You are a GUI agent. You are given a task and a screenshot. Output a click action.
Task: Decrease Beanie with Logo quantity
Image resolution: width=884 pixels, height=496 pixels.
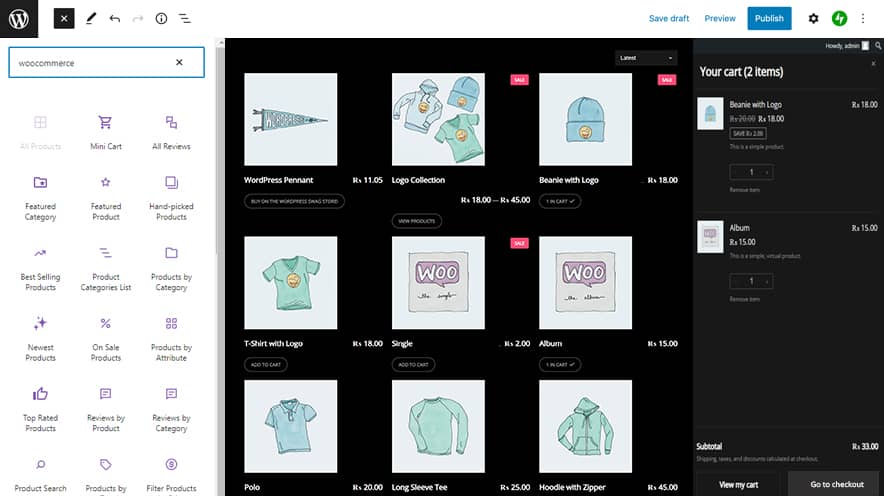coord(735,172)
